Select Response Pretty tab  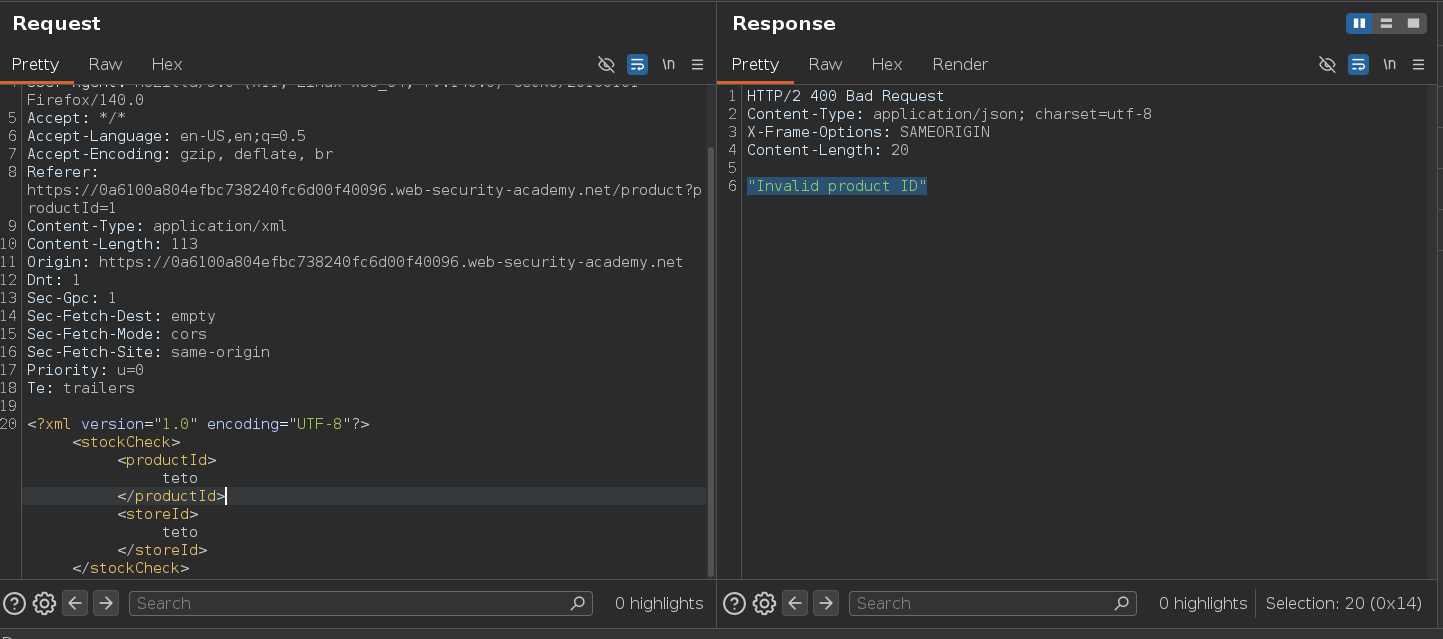click(x=755, y=64)
